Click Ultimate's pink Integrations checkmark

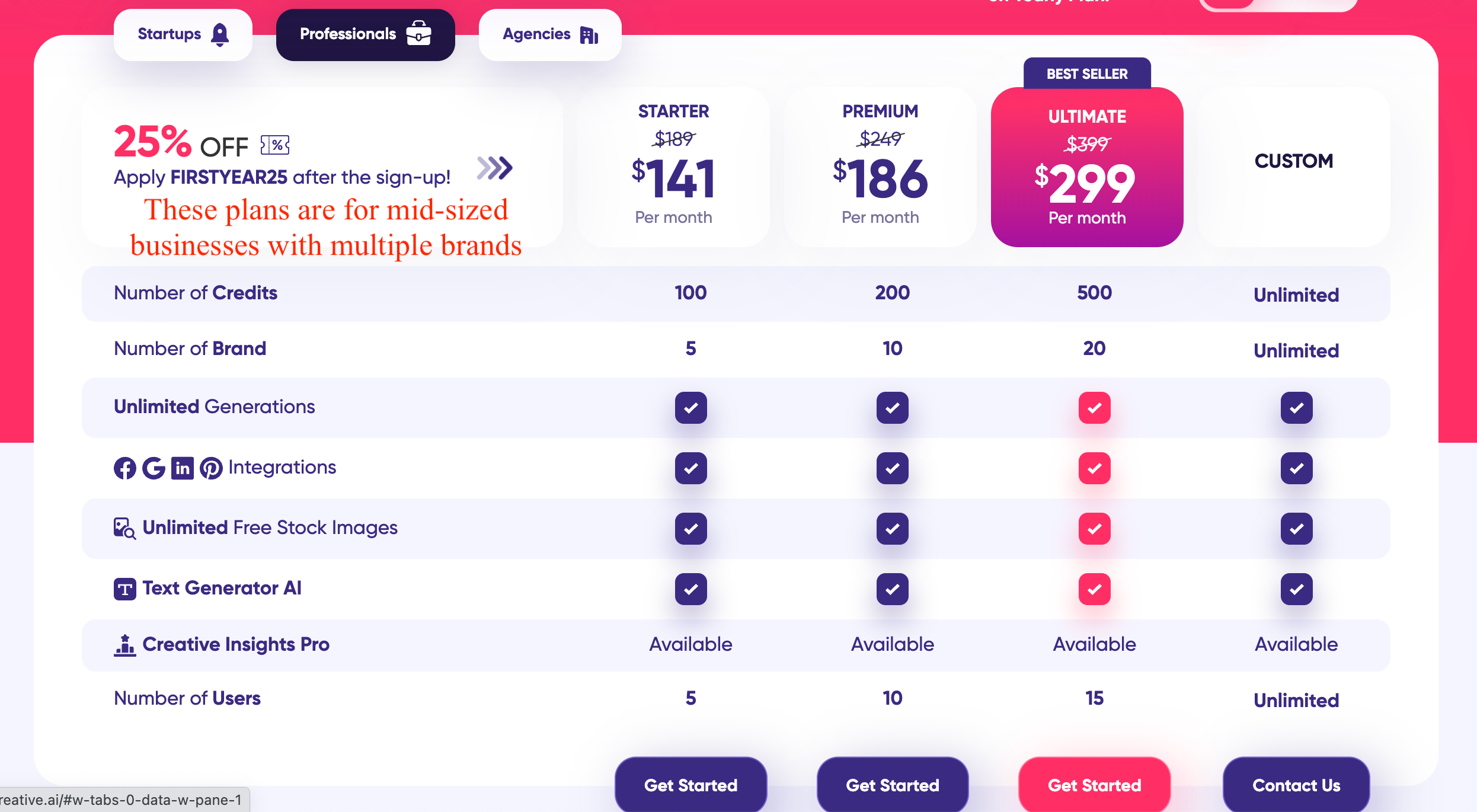1094,468
